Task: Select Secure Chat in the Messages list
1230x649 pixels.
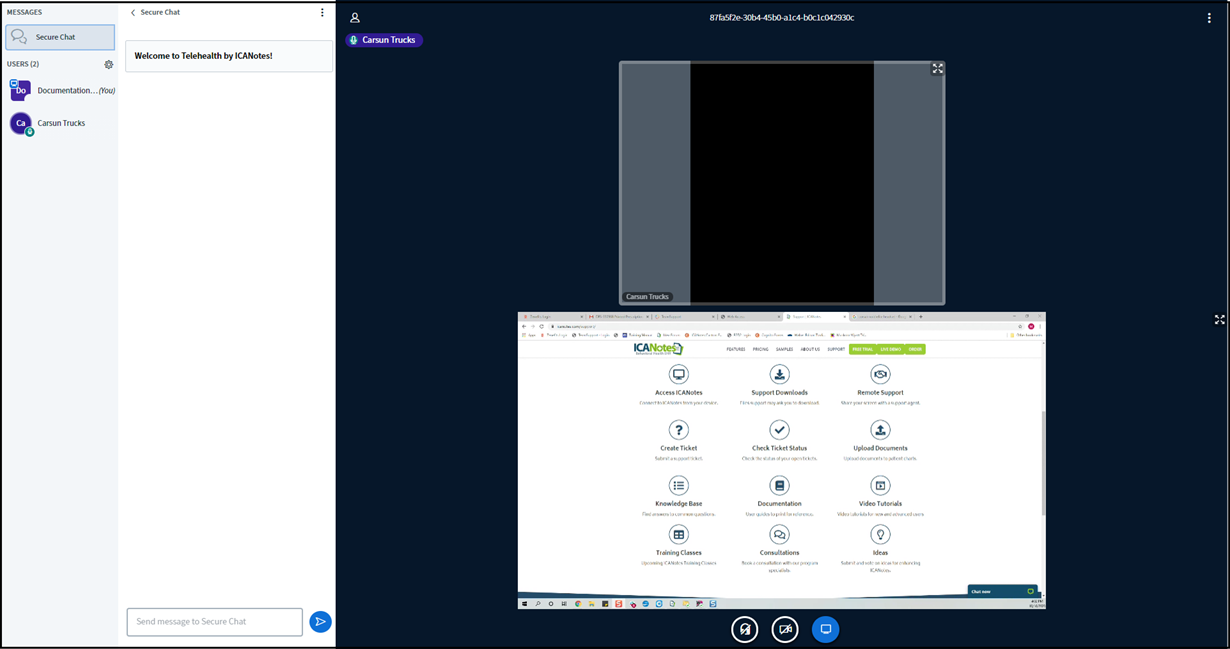Action: (60, 37)
